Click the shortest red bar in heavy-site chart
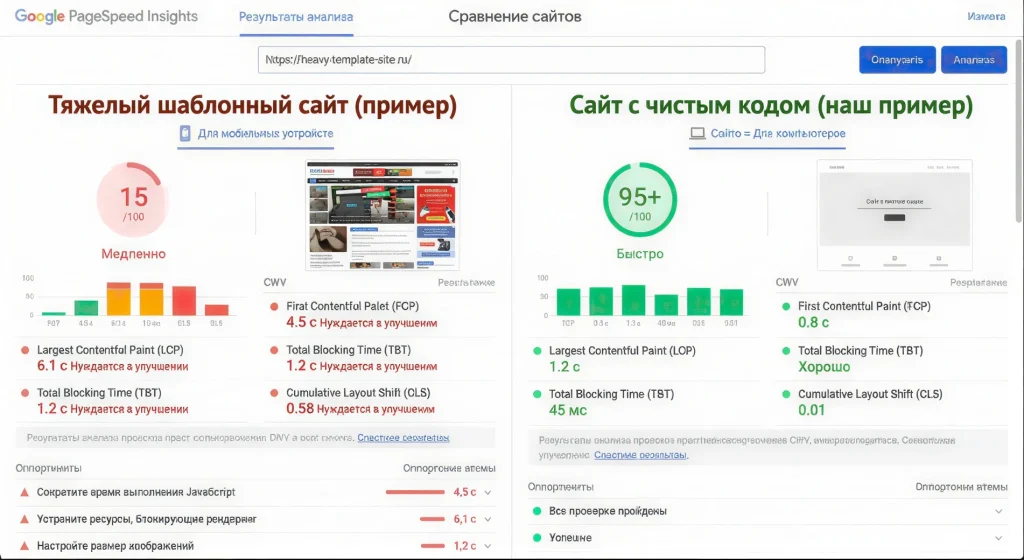Image resolution: width=1024 pixels, height=560 pixels. pyautogui.click(x=217, y=310)
